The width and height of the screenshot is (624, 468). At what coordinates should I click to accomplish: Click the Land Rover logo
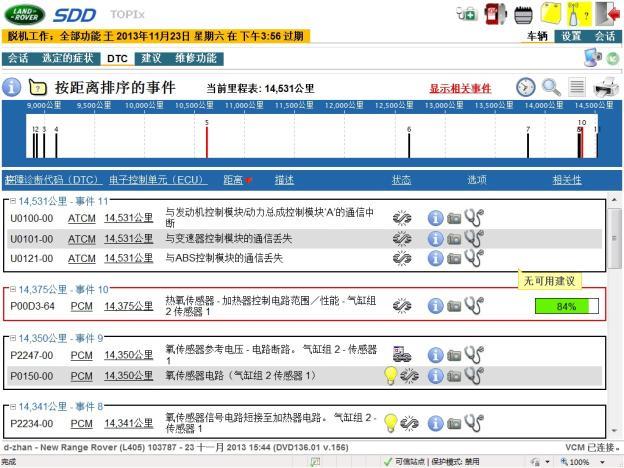(x=25, y=14)
